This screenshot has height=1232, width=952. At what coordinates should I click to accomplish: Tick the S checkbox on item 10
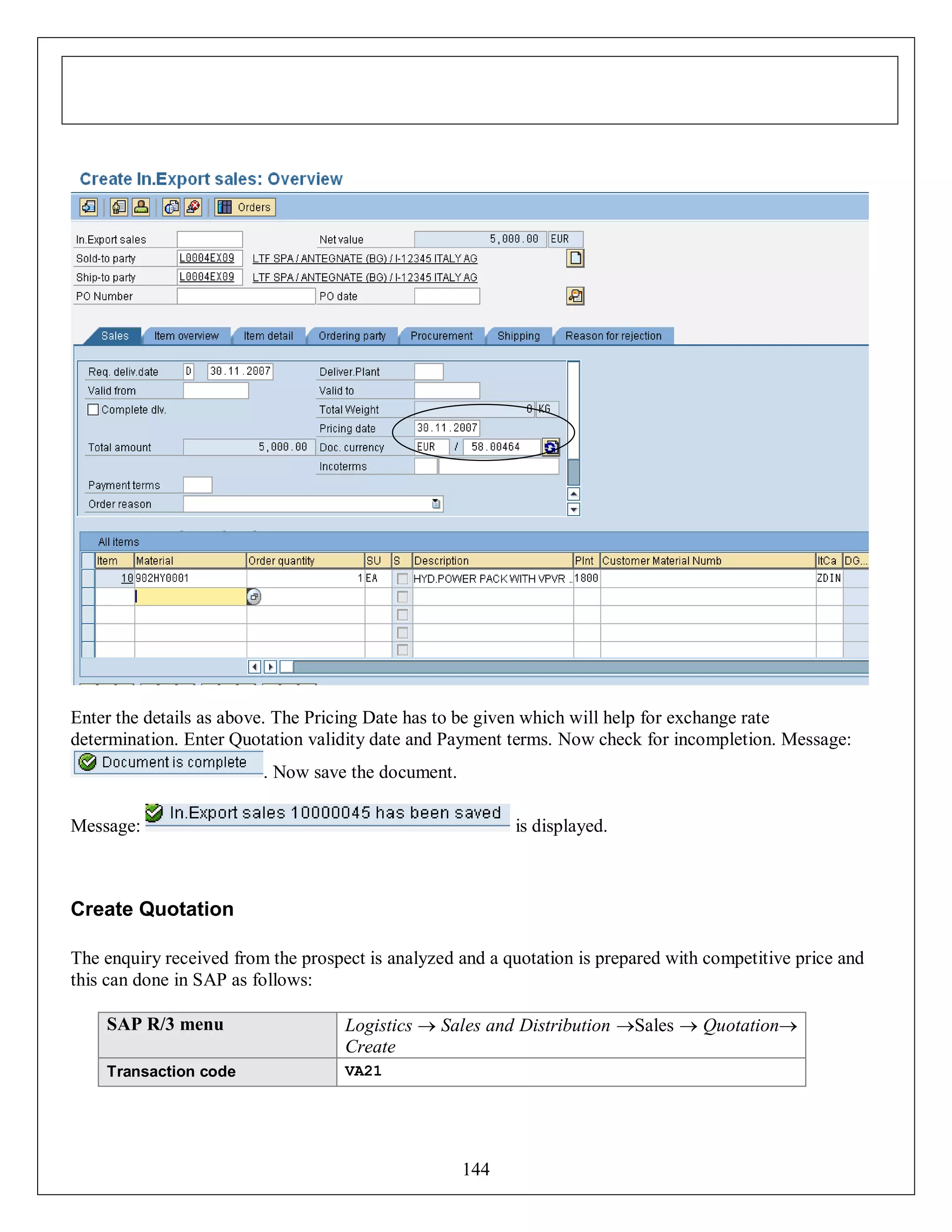(402, 579)
